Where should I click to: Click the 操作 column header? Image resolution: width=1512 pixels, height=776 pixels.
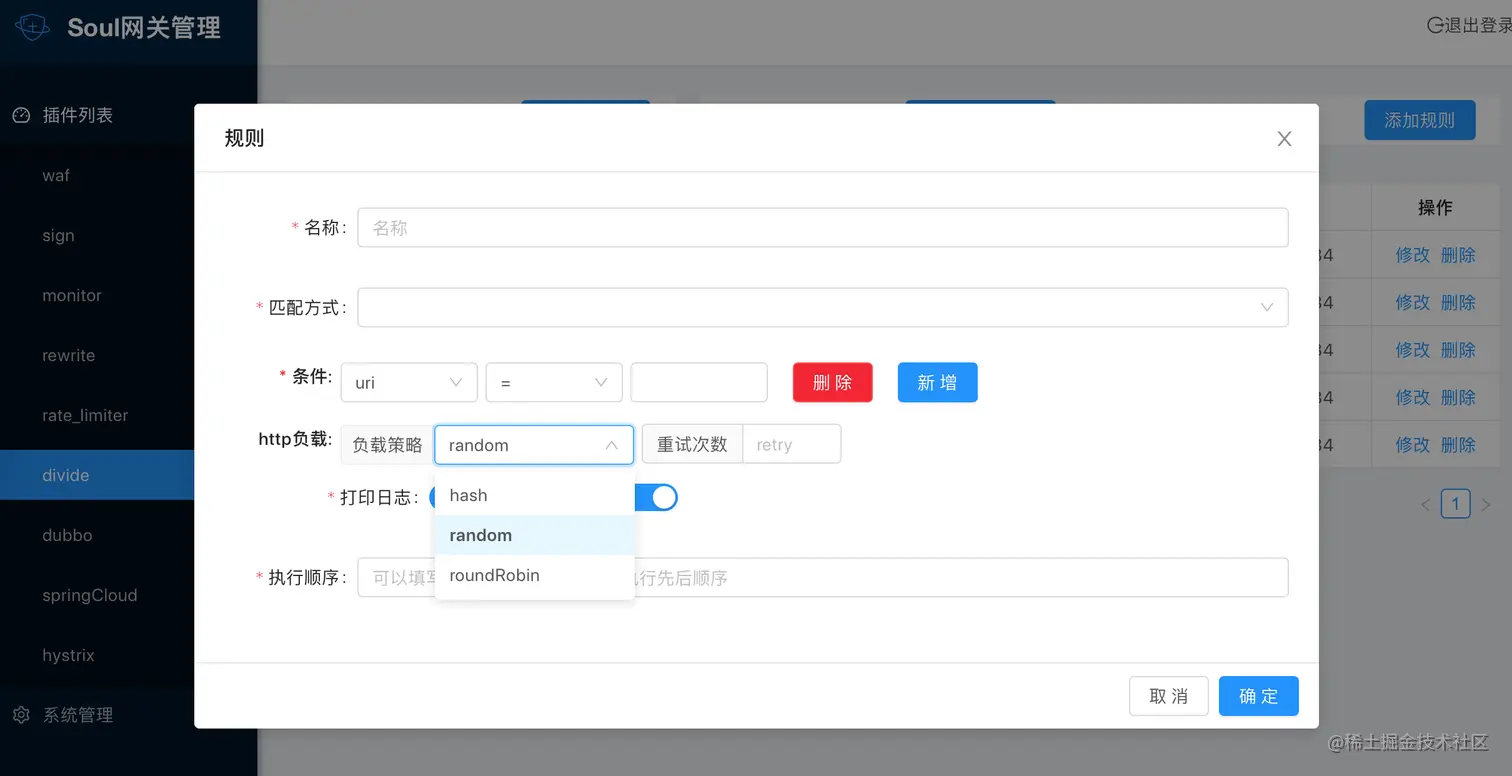(x=1435, y=208)
